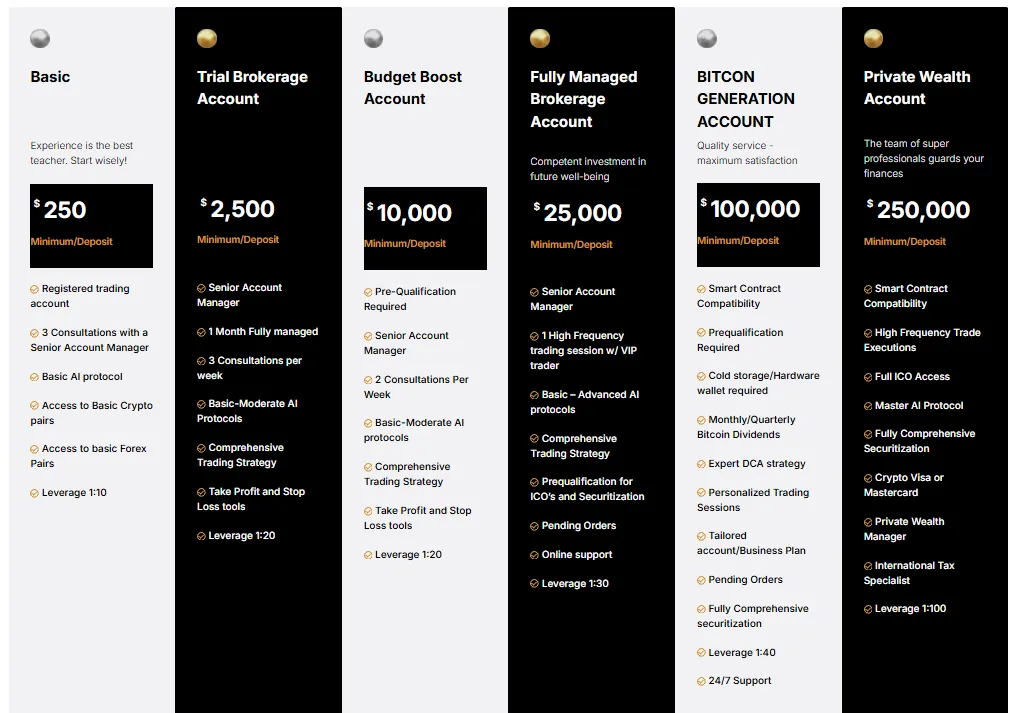Click checkmark next to Full ICO Access
Viewport: 1009px width, 713px height.
click(x=868, y=377)
